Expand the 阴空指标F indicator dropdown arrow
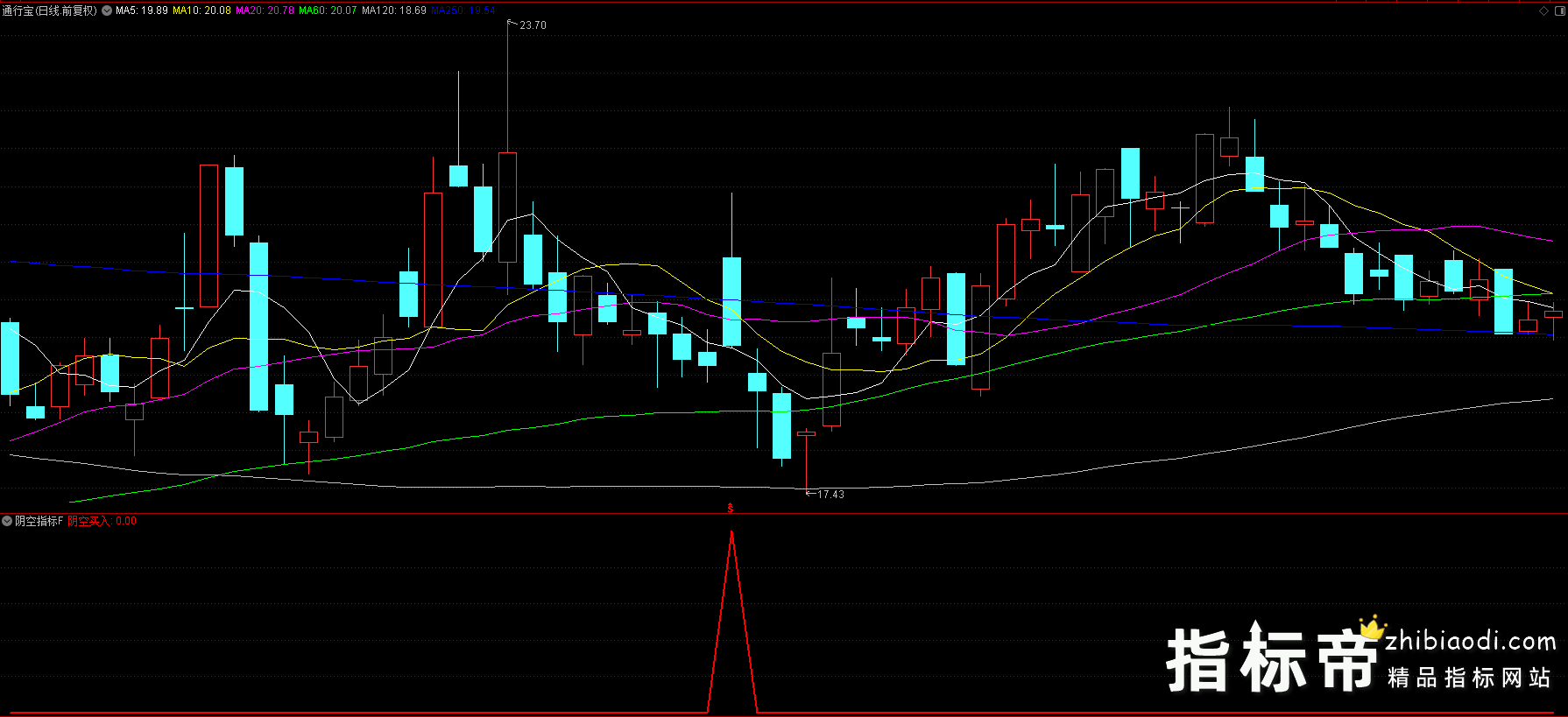The width and height of the screenshot is (1568, 717). point(7,521)
